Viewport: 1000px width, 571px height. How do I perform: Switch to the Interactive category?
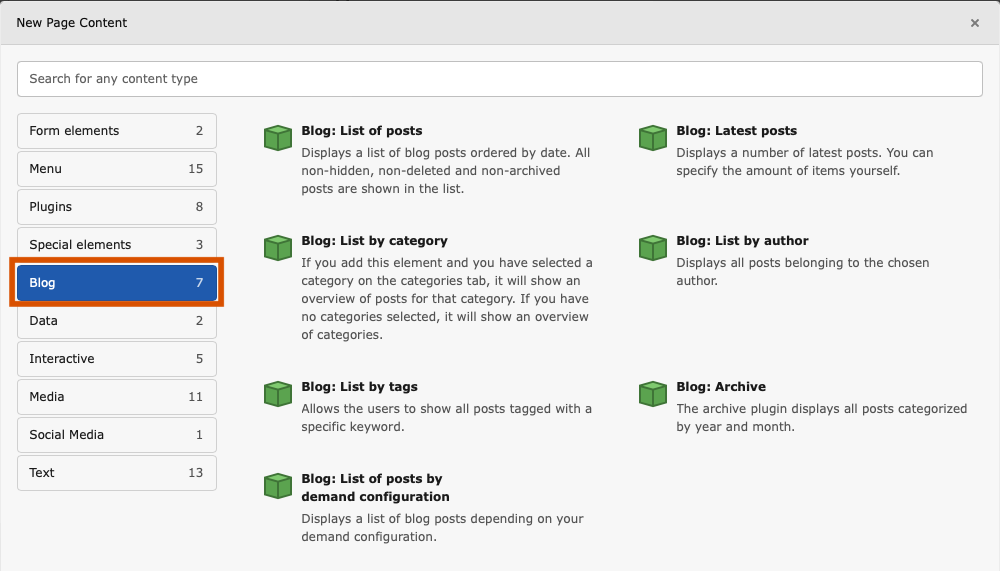117,359
